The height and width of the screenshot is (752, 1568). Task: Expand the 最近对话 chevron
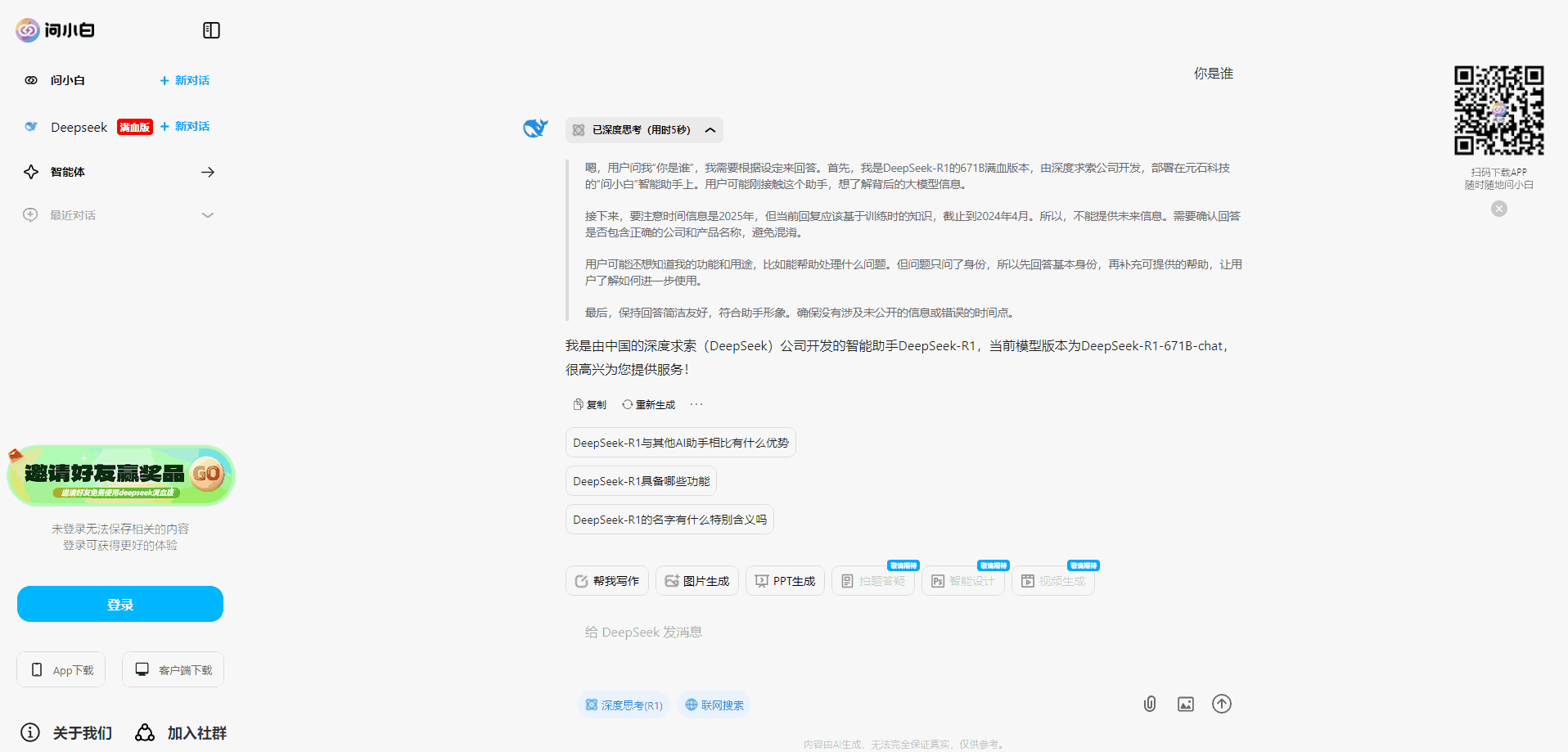tap(208, 215)
